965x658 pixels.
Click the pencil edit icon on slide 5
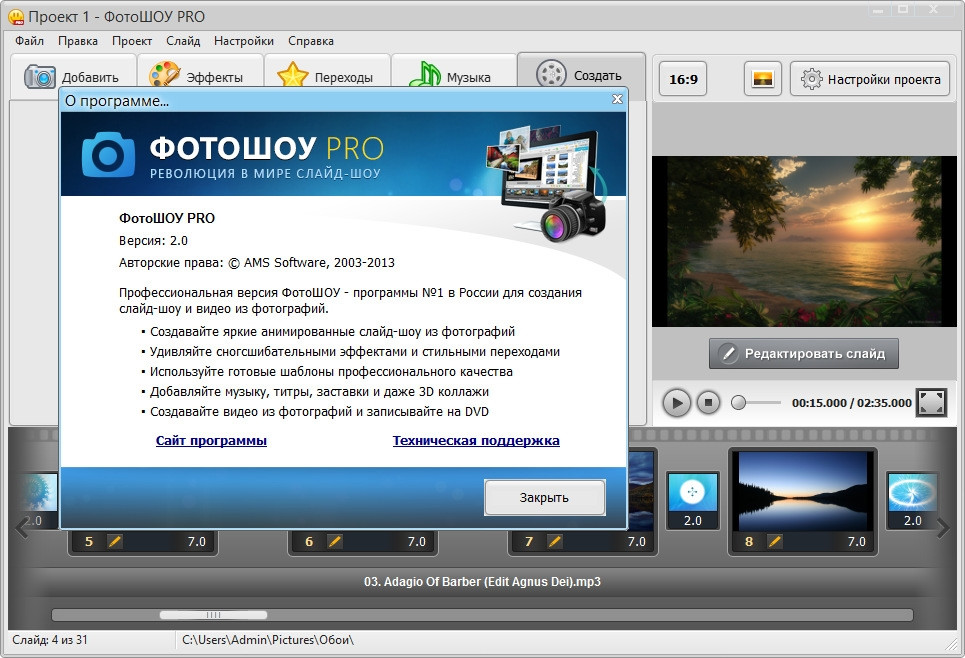click(115, 542)
